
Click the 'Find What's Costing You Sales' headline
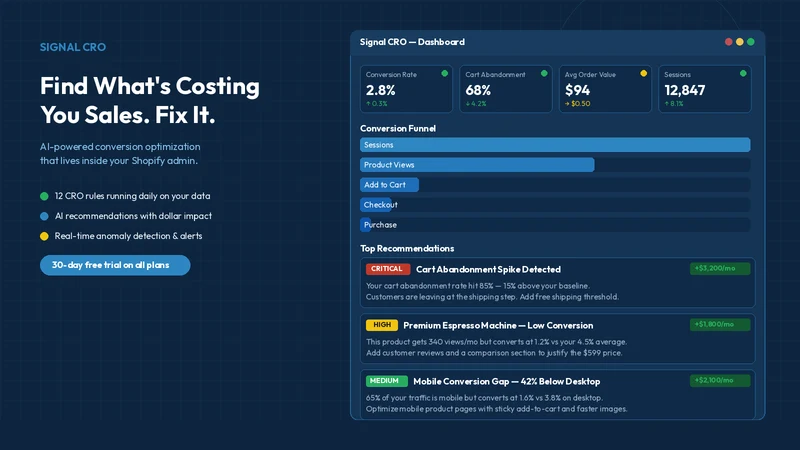[150, 100]
